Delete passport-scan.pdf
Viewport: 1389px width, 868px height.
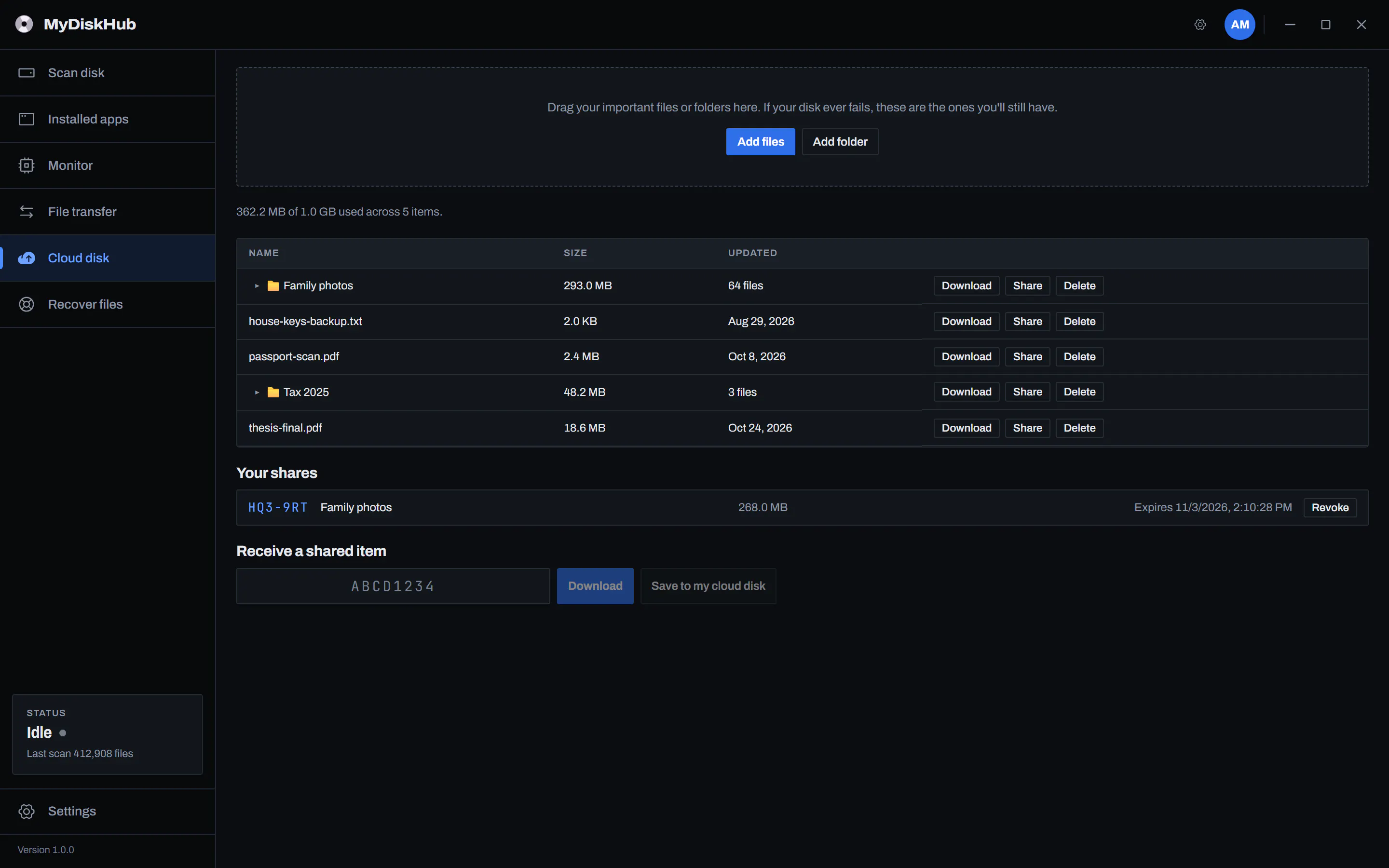point(1080,356)
